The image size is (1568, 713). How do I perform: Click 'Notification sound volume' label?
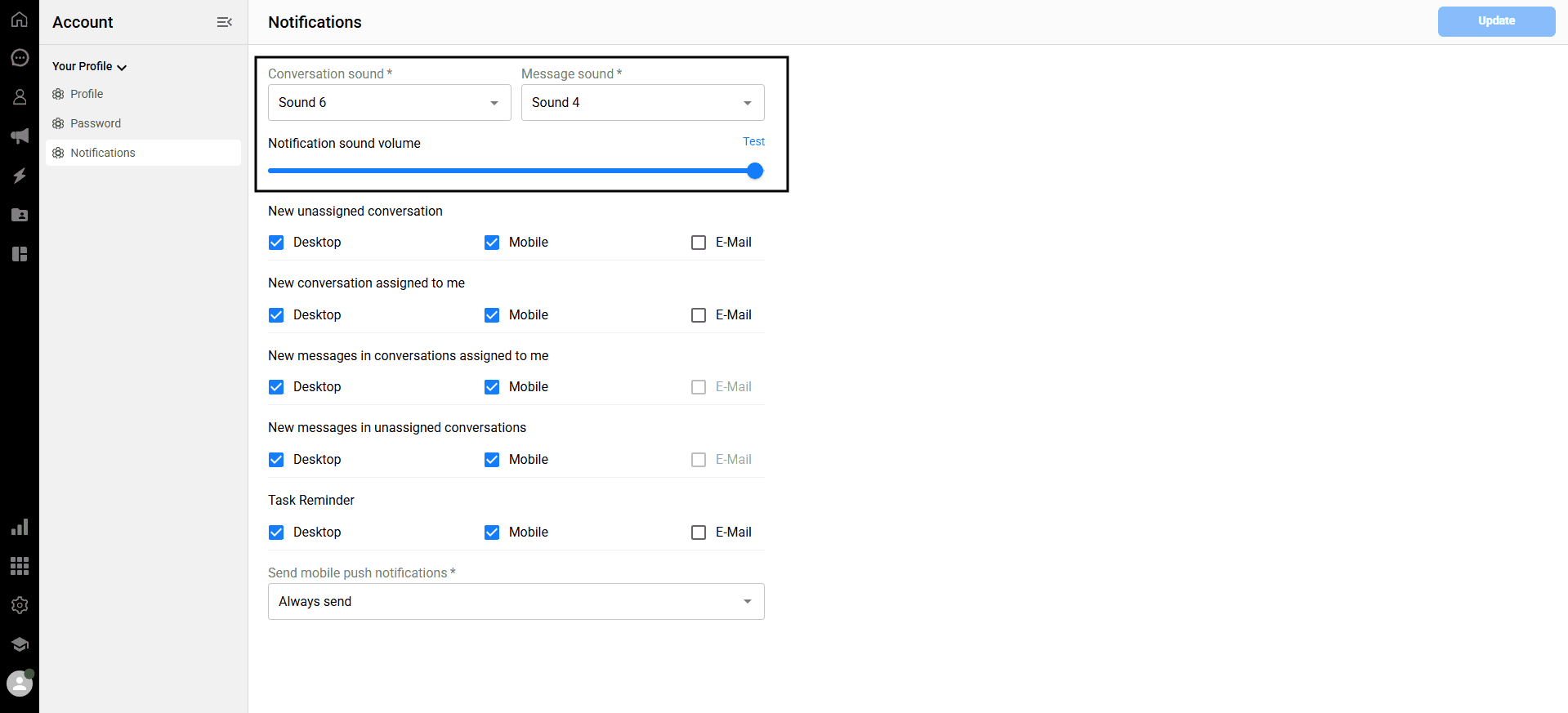[x=344, y=143]
